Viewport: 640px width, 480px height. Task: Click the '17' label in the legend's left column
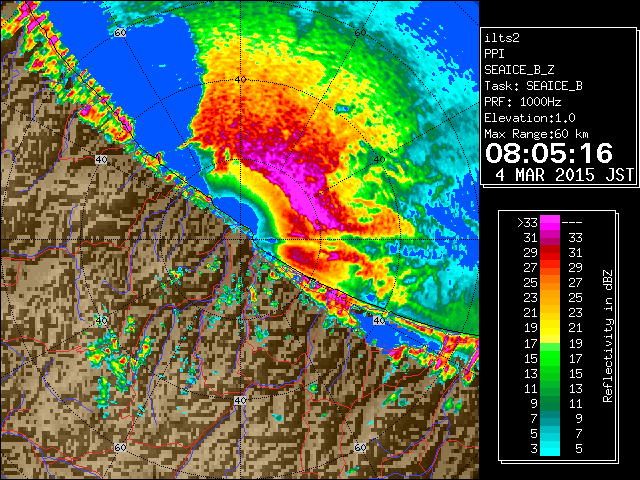tap(531, 344)
